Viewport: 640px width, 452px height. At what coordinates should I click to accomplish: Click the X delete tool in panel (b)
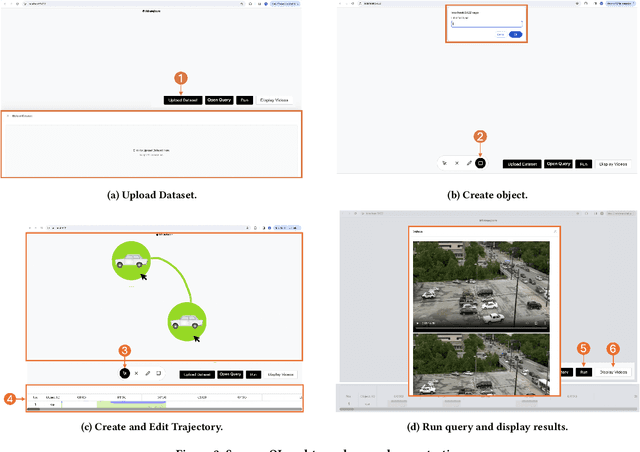coord(457,162)
